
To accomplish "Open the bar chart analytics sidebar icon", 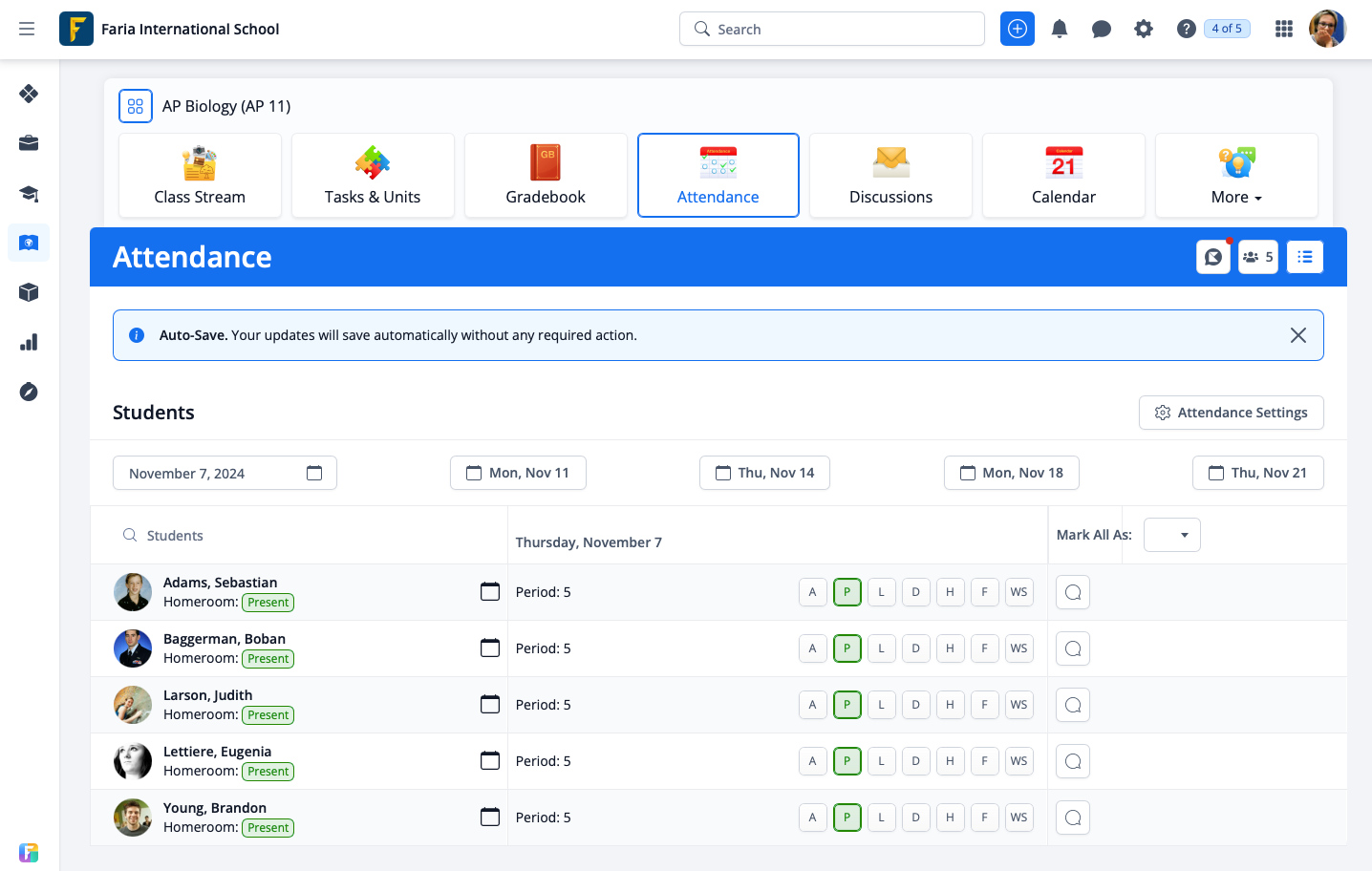I will click(29, 342).
